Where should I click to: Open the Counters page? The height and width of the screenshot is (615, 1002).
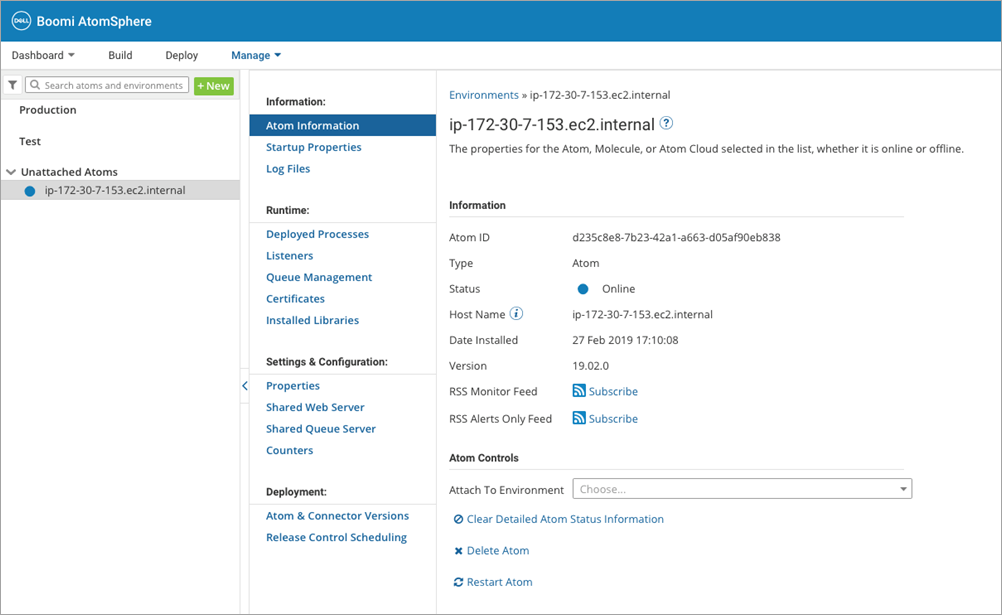(289, 451)
